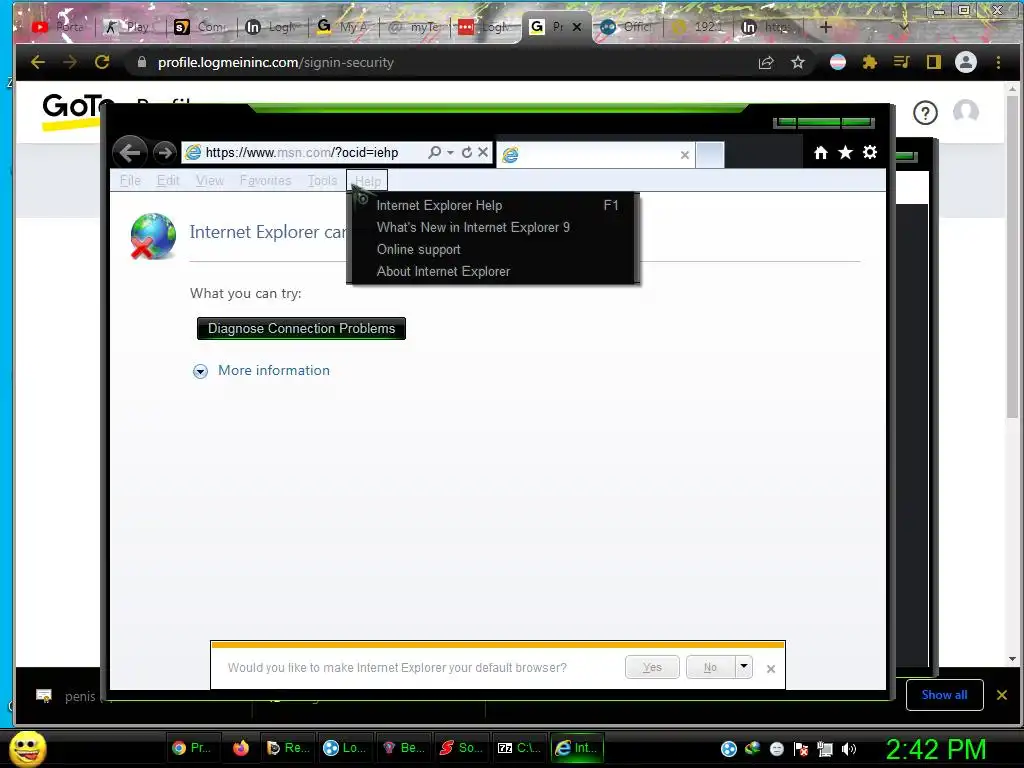Select What's New in Internet Explorer 9
The image size is (1024, 768).
pyautogui.click(x=493, y=227)
